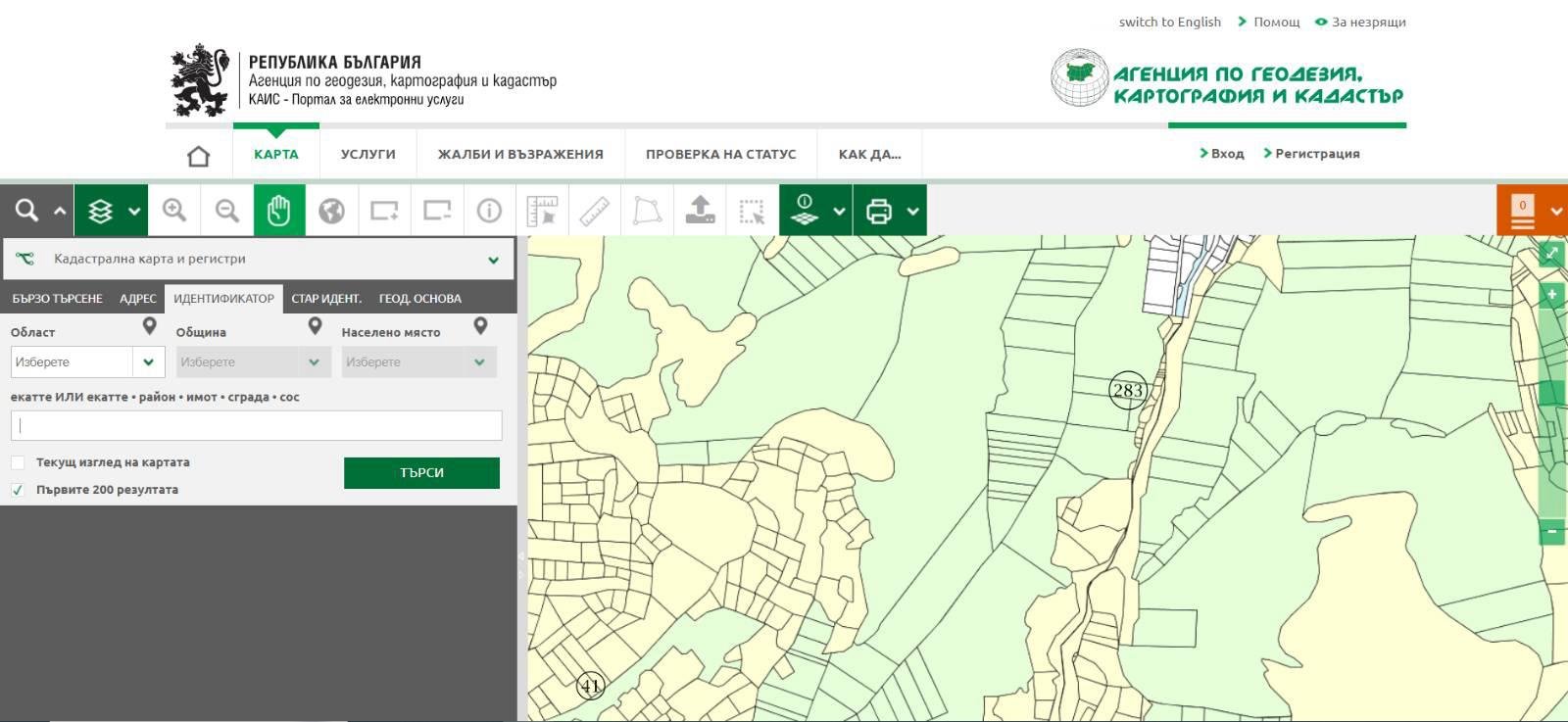Screen dimensions: 1568x722
Task: Toggle 'Първите 200 резултата' checkbox
Action: [x=18, y=490]
